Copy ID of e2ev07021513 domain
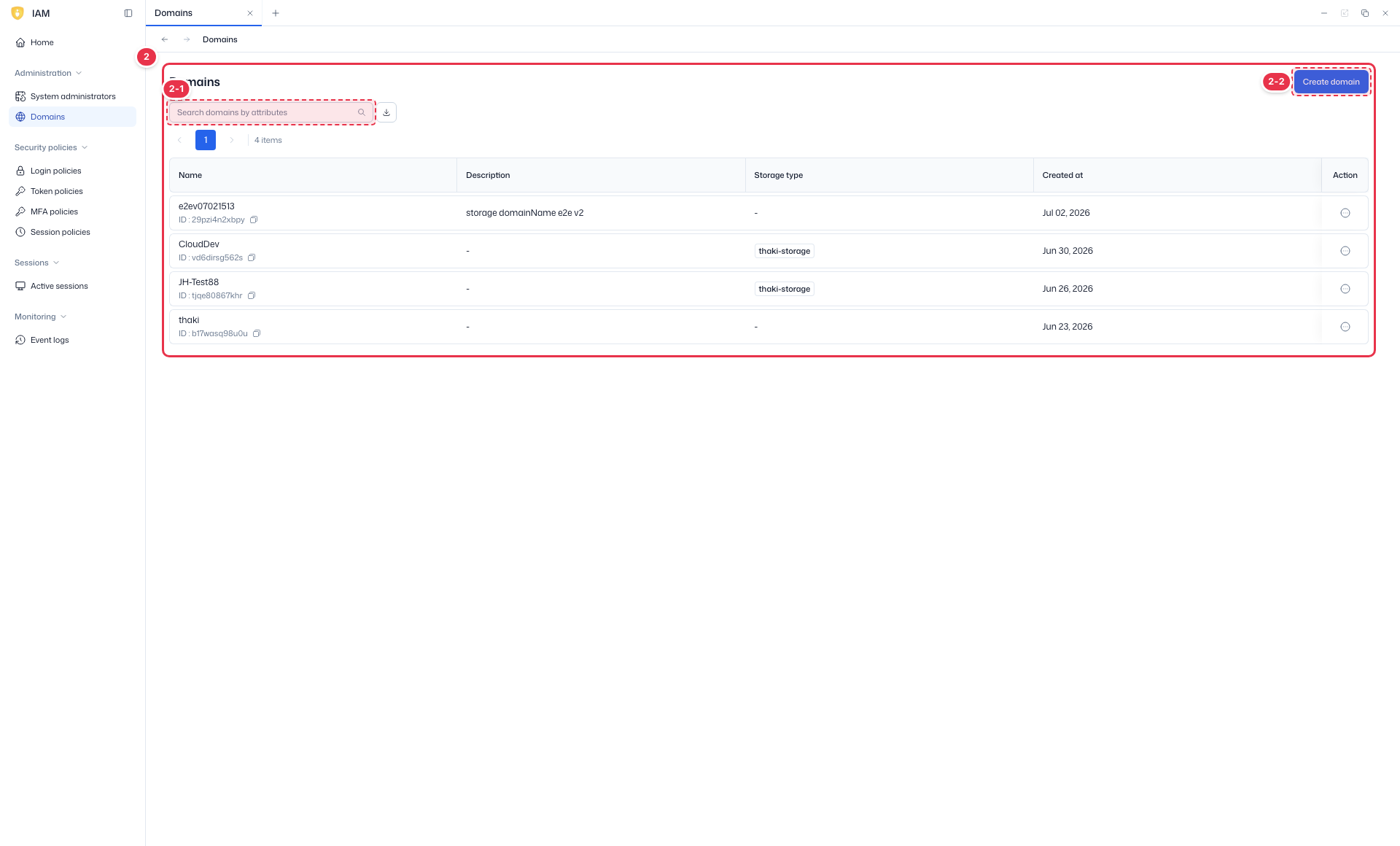This screenshot has height=846, width=1400. tap(254, 220)
